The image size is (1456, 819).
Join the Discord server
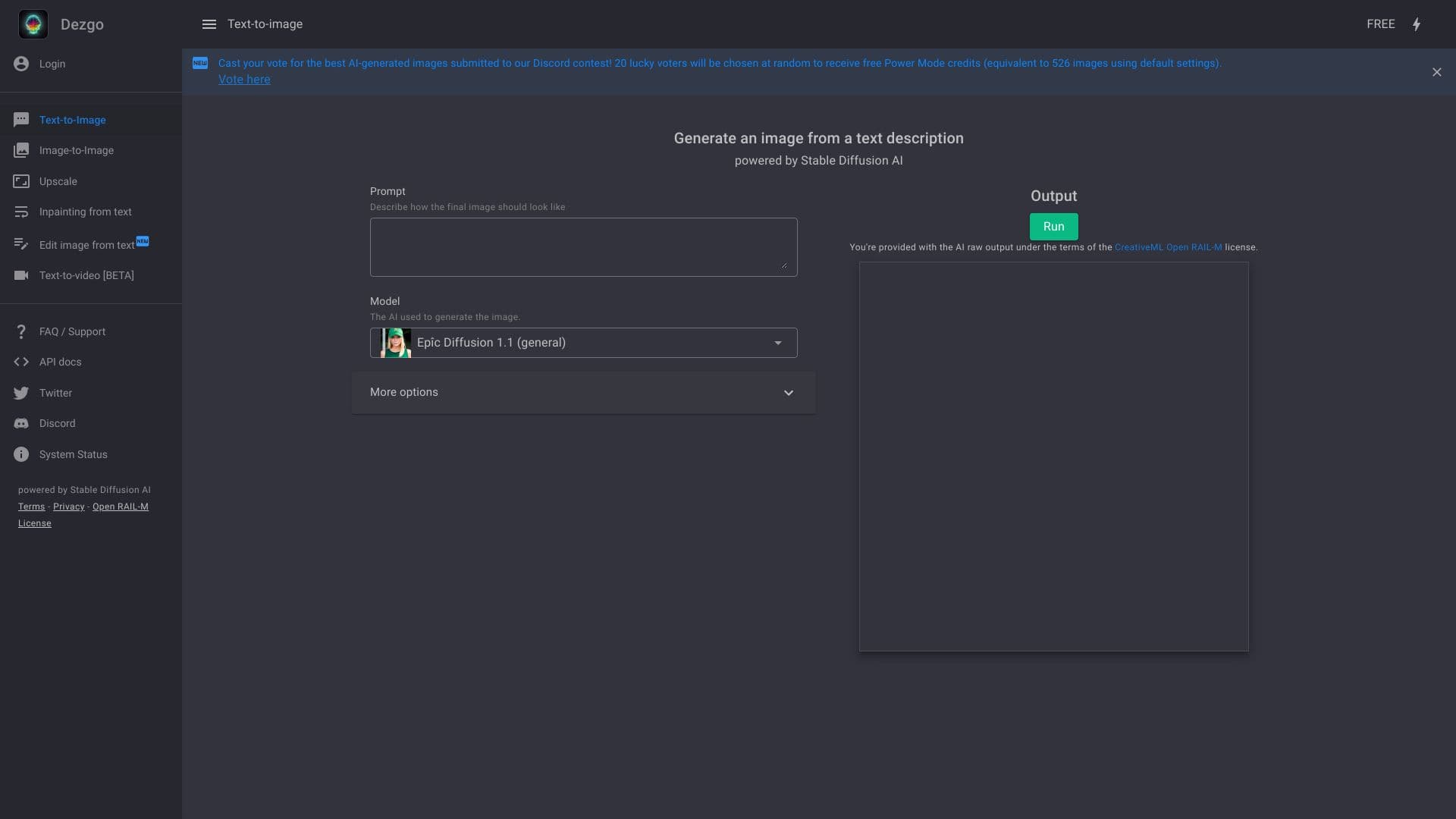click(58, 423)
